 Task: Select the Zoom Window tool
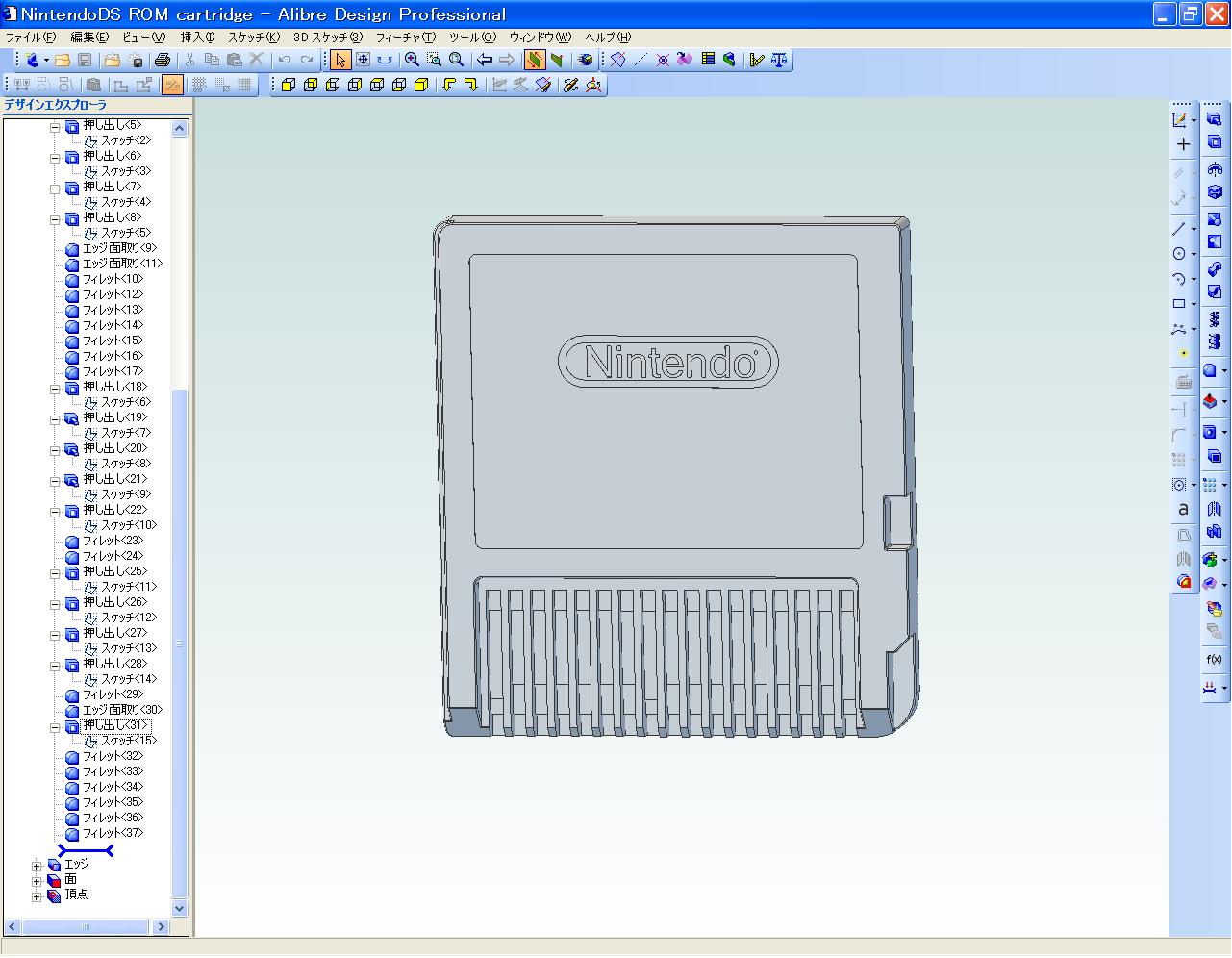pyautogui.click(x=432, y=60)
